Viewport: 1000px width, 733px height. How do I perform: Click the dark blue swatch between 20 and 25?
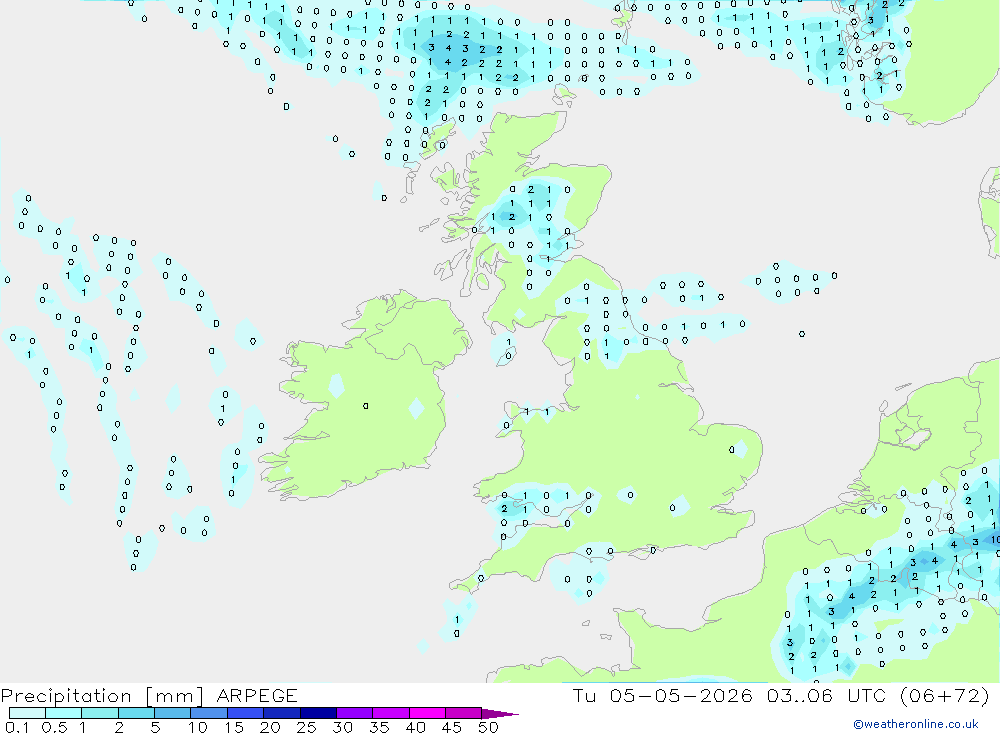coord(282,713)
